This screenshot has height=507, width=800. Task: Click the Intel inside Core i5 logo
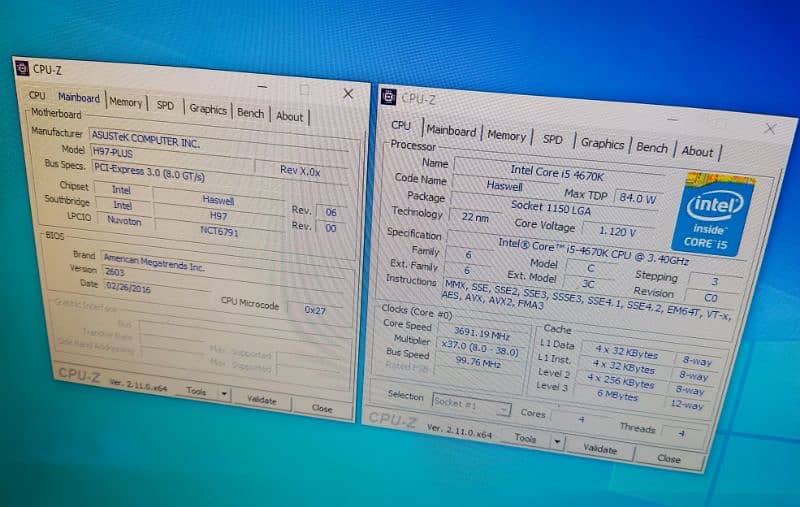(x=713, y=214)
